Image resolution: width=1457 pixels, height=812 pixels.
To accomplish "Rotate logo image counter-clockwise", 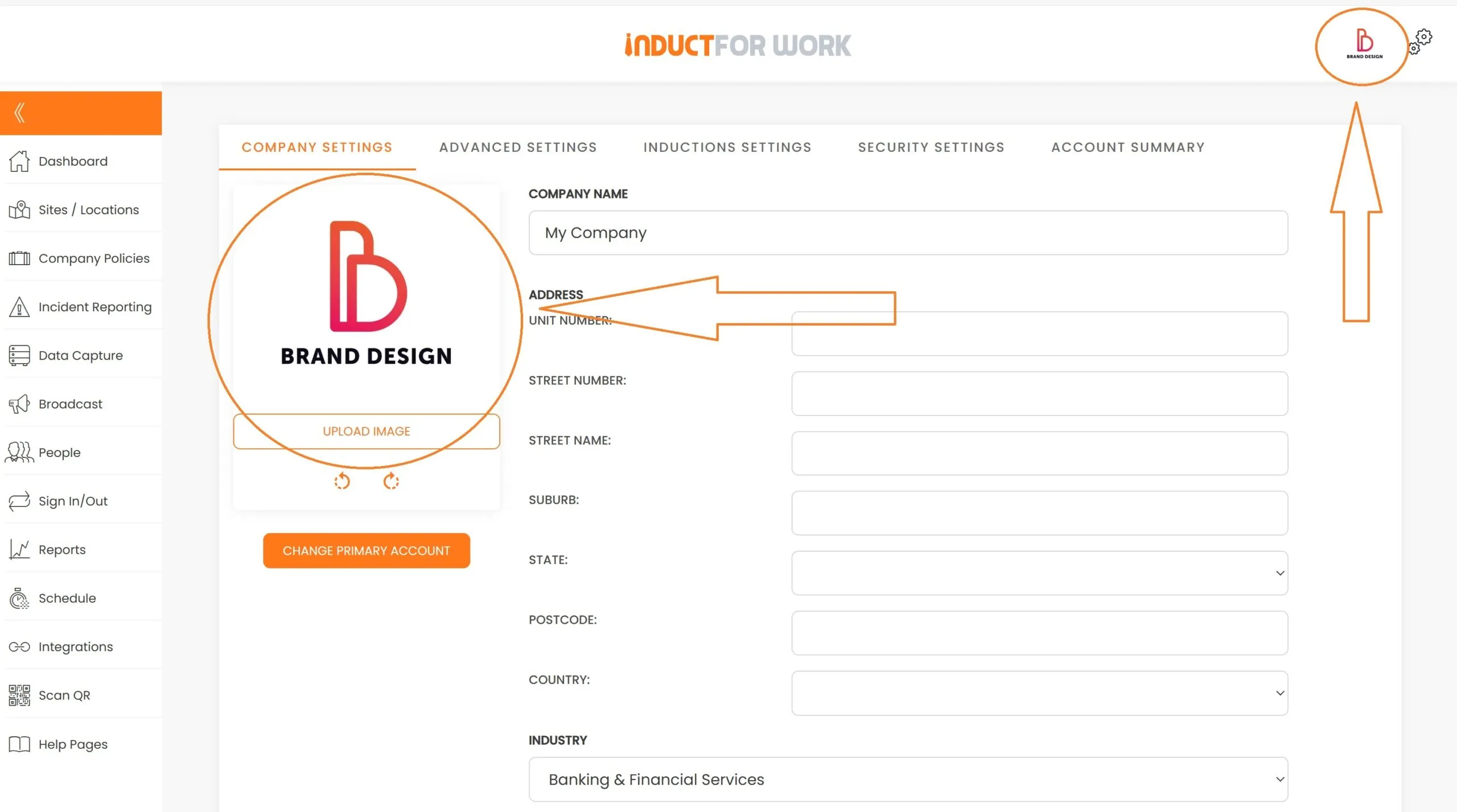I will pyautogui.click(x=342, y=481).
